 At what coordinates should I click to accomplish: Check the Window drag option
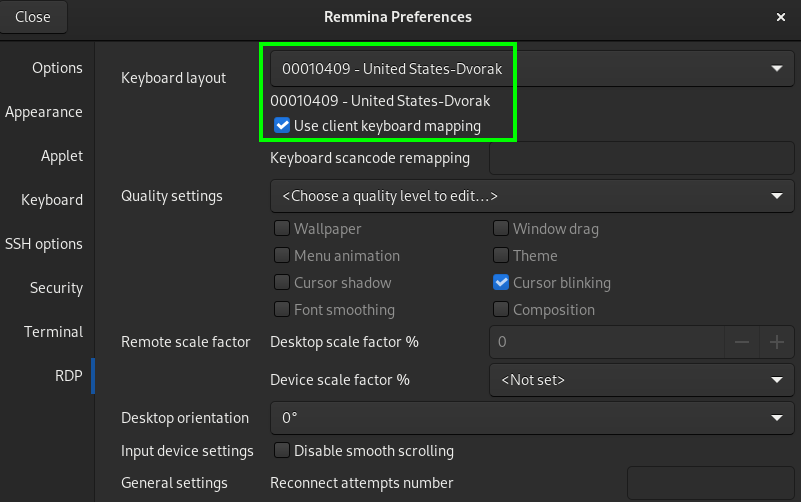point(501,228)
